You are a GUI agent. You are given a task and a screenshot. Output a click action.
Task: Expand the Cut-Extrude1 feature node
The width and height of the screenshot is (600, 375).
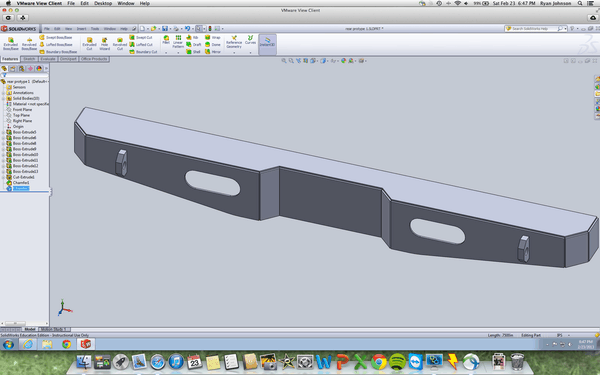point(3,177)
